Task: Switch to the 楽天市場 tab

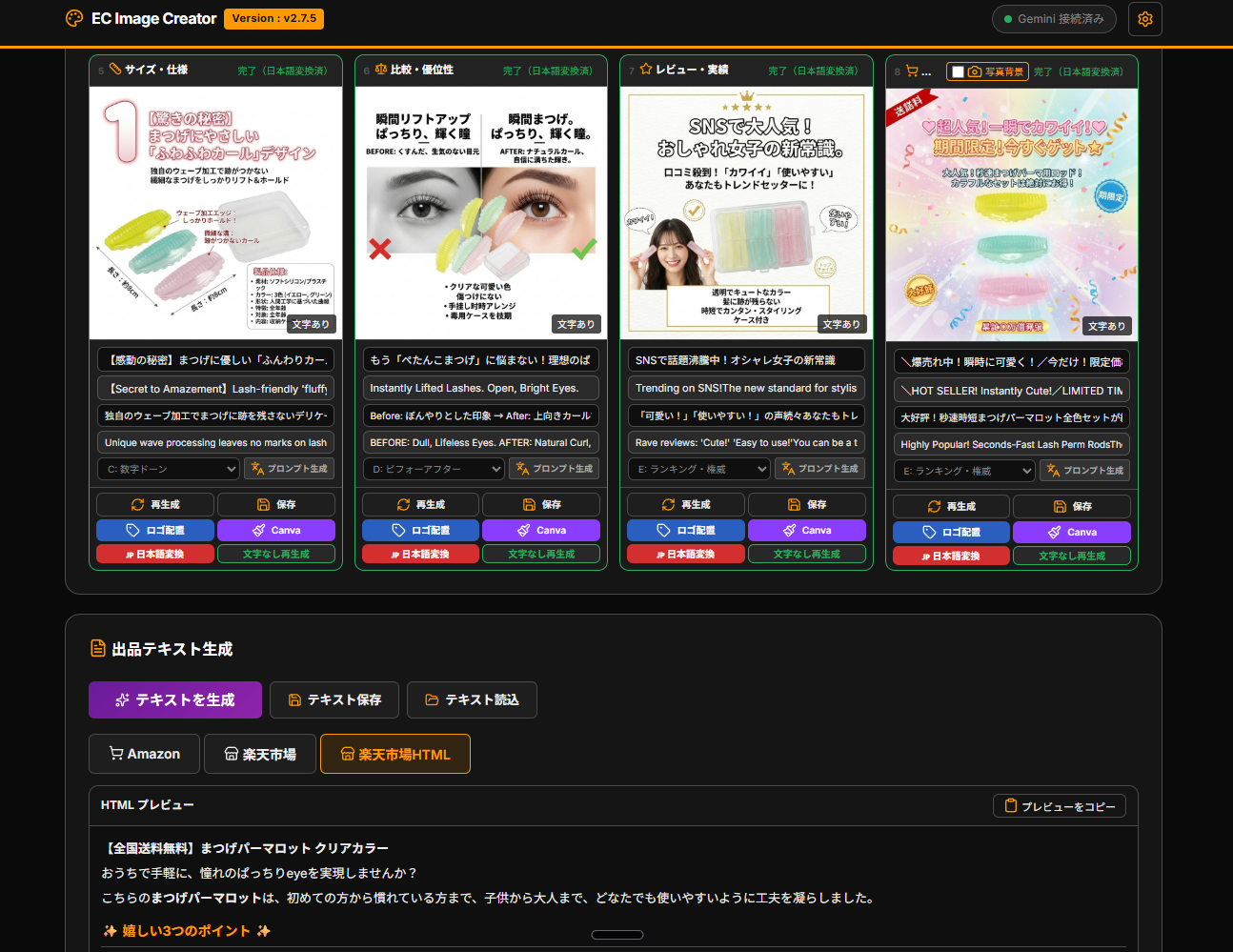Action: tap(259, 753)
